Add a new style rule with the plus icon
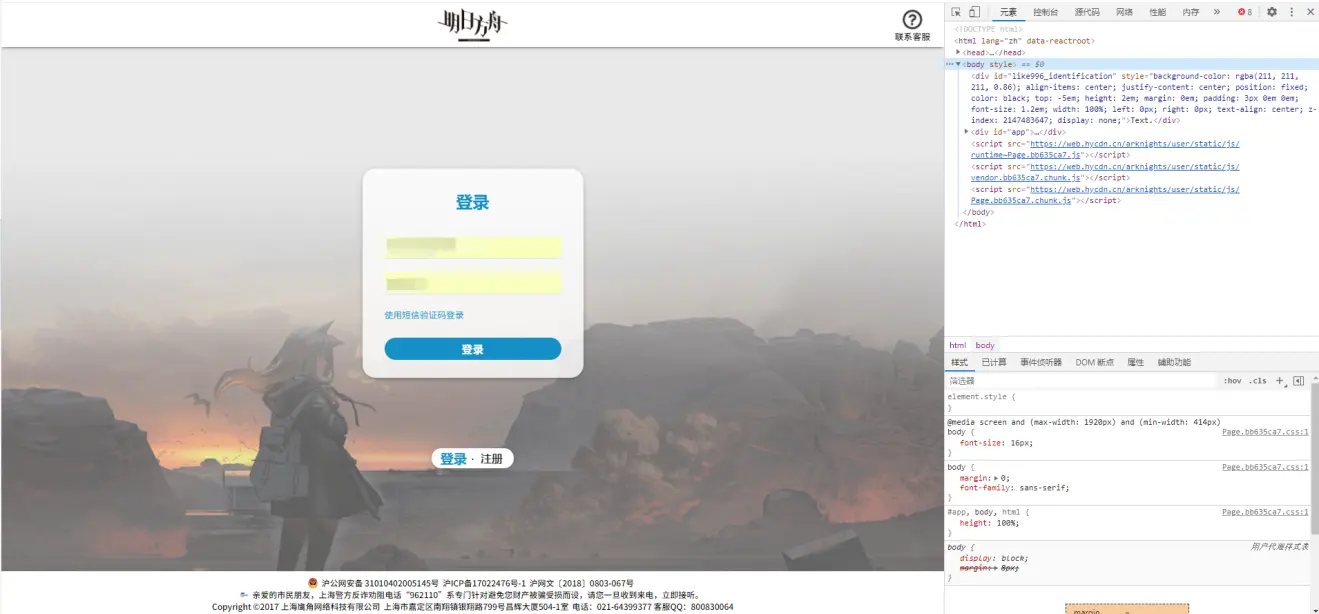 click(1280, 381)
